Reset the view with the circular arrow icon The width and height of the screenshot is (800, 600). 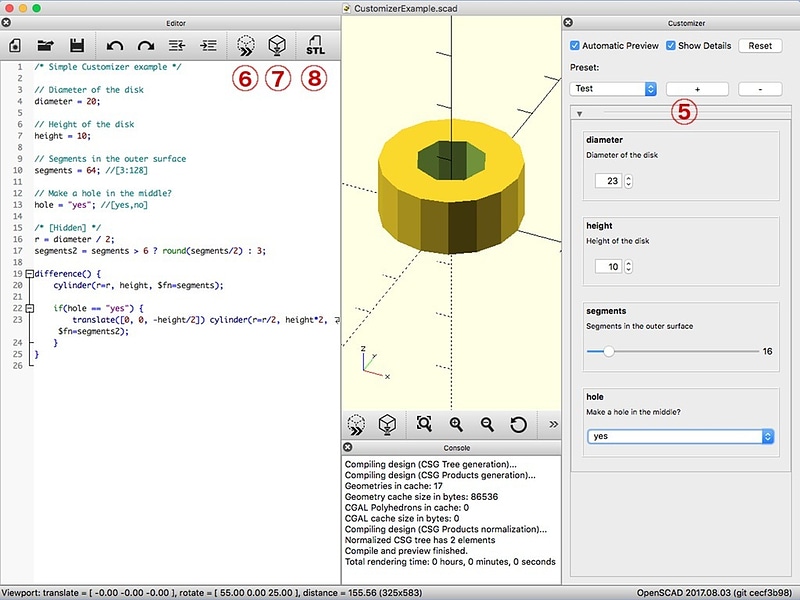518,424
